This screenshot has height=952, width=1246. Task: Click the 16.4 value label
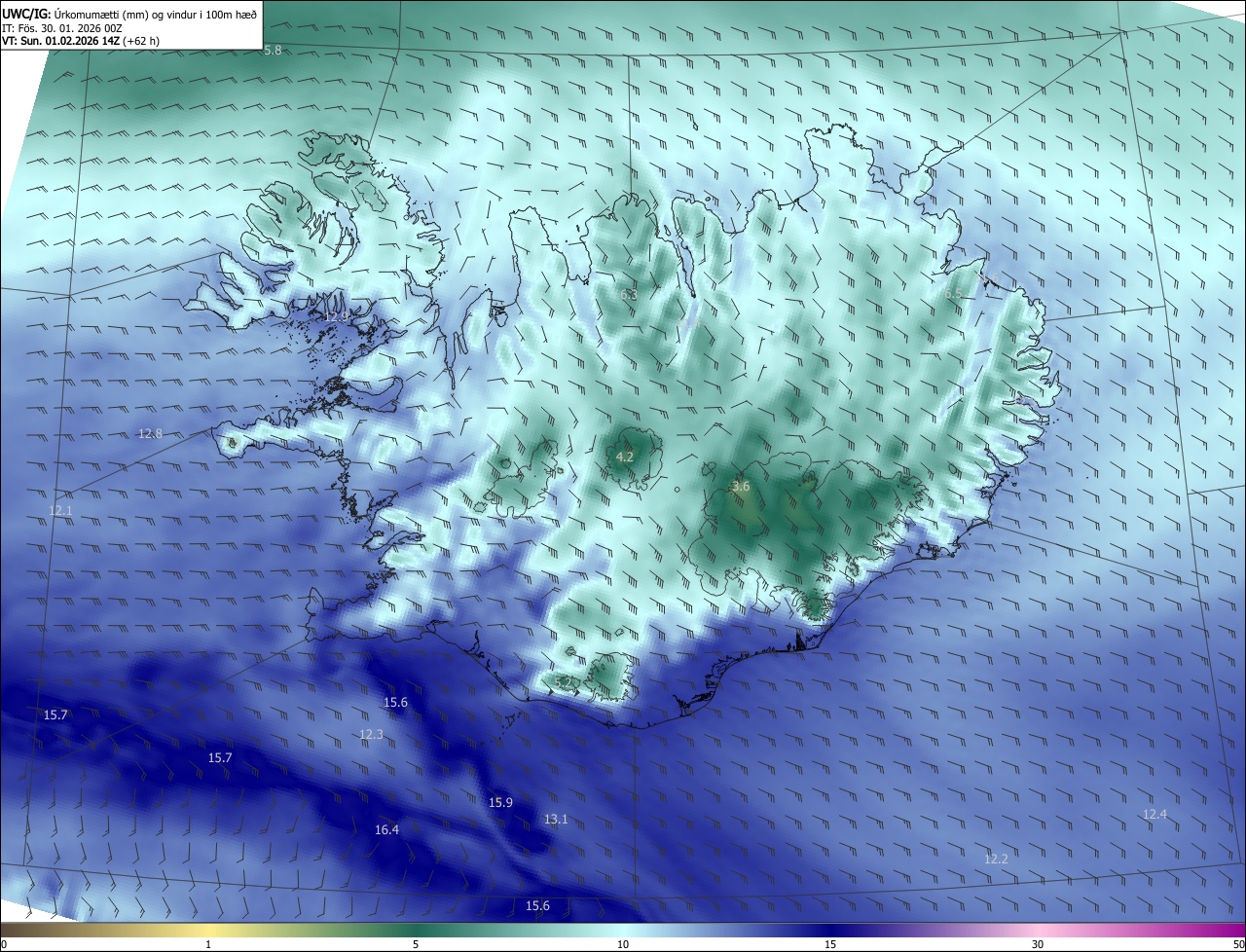click(386, 830)
